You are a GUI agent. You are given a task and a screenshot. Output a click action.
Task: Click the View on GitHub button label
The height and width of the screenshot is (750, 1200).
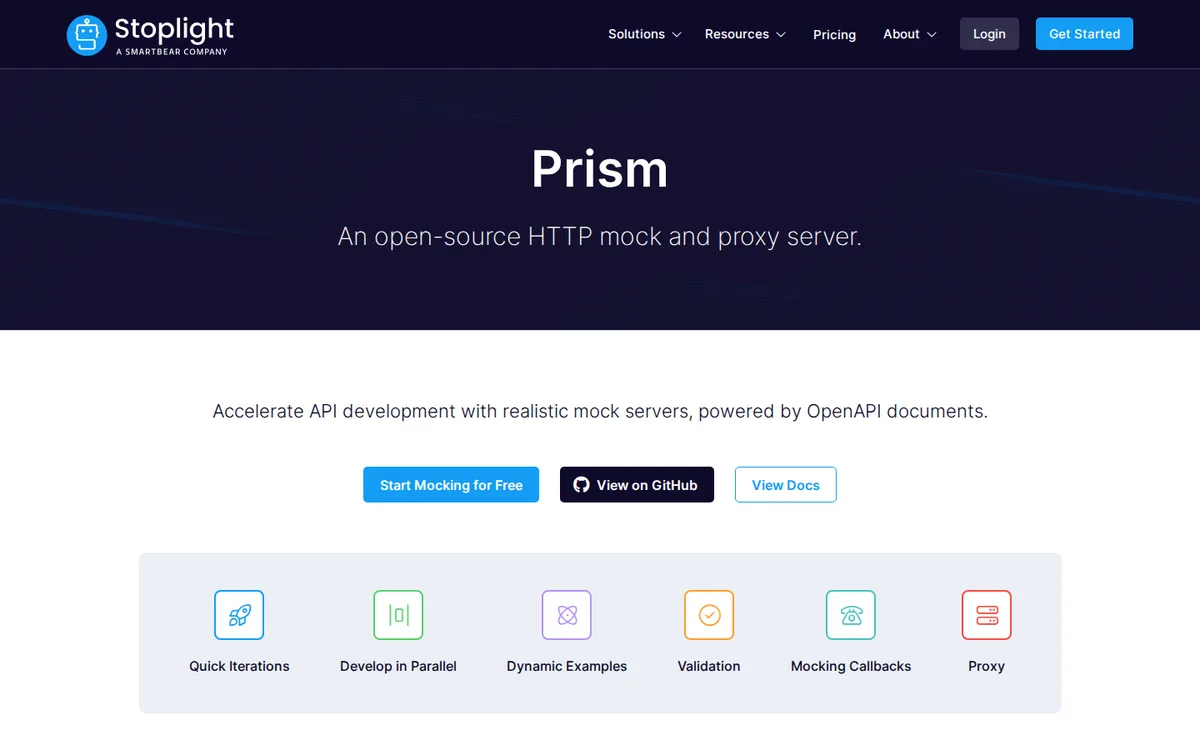[x=647, y=485]
